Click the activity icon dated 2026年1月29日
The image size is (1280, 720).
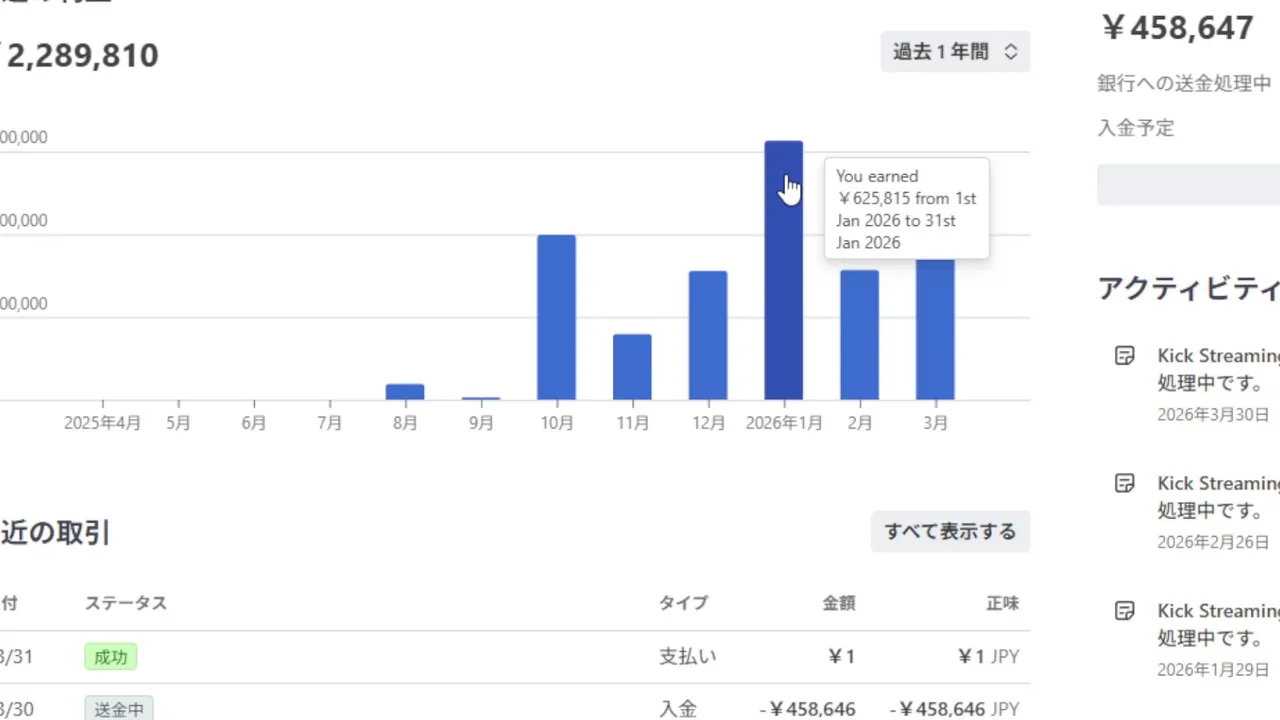coord(1125,611)
